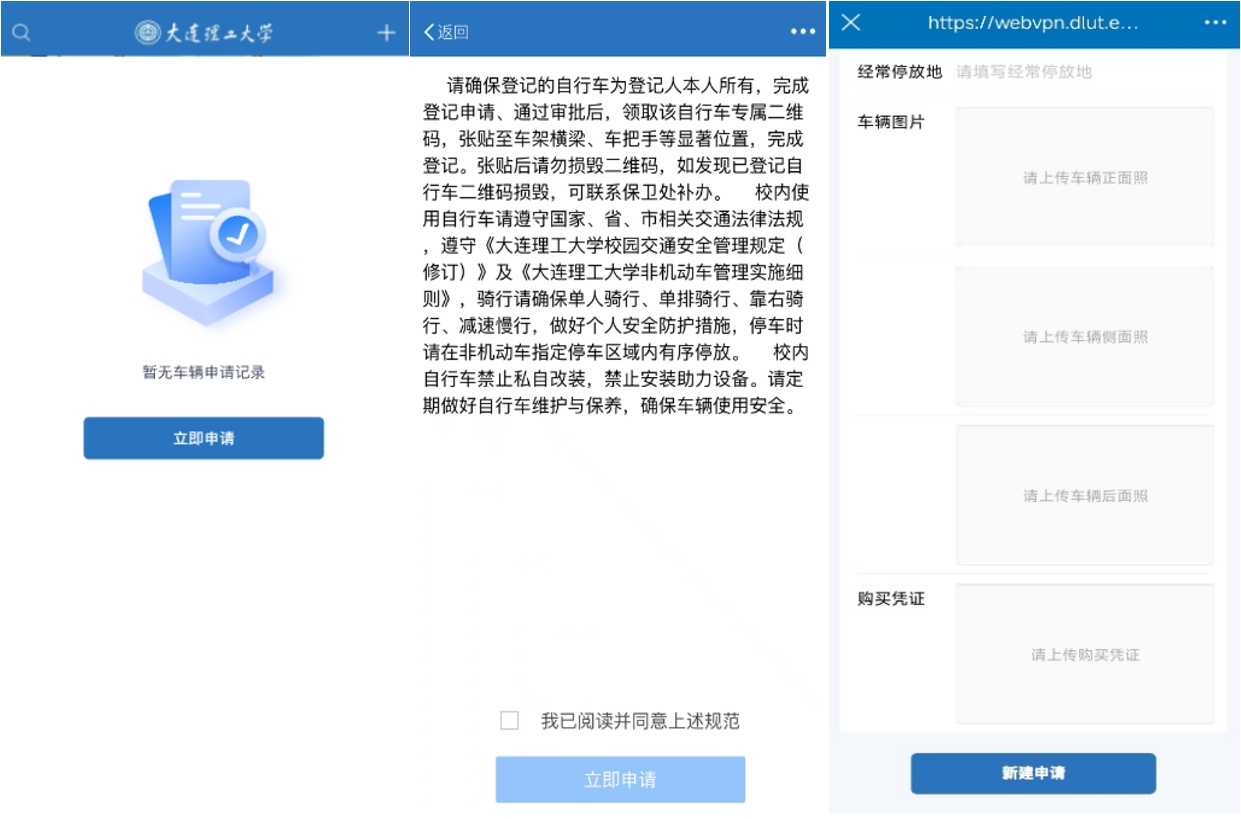Close the webvpn page with X icon

[851, 23]
